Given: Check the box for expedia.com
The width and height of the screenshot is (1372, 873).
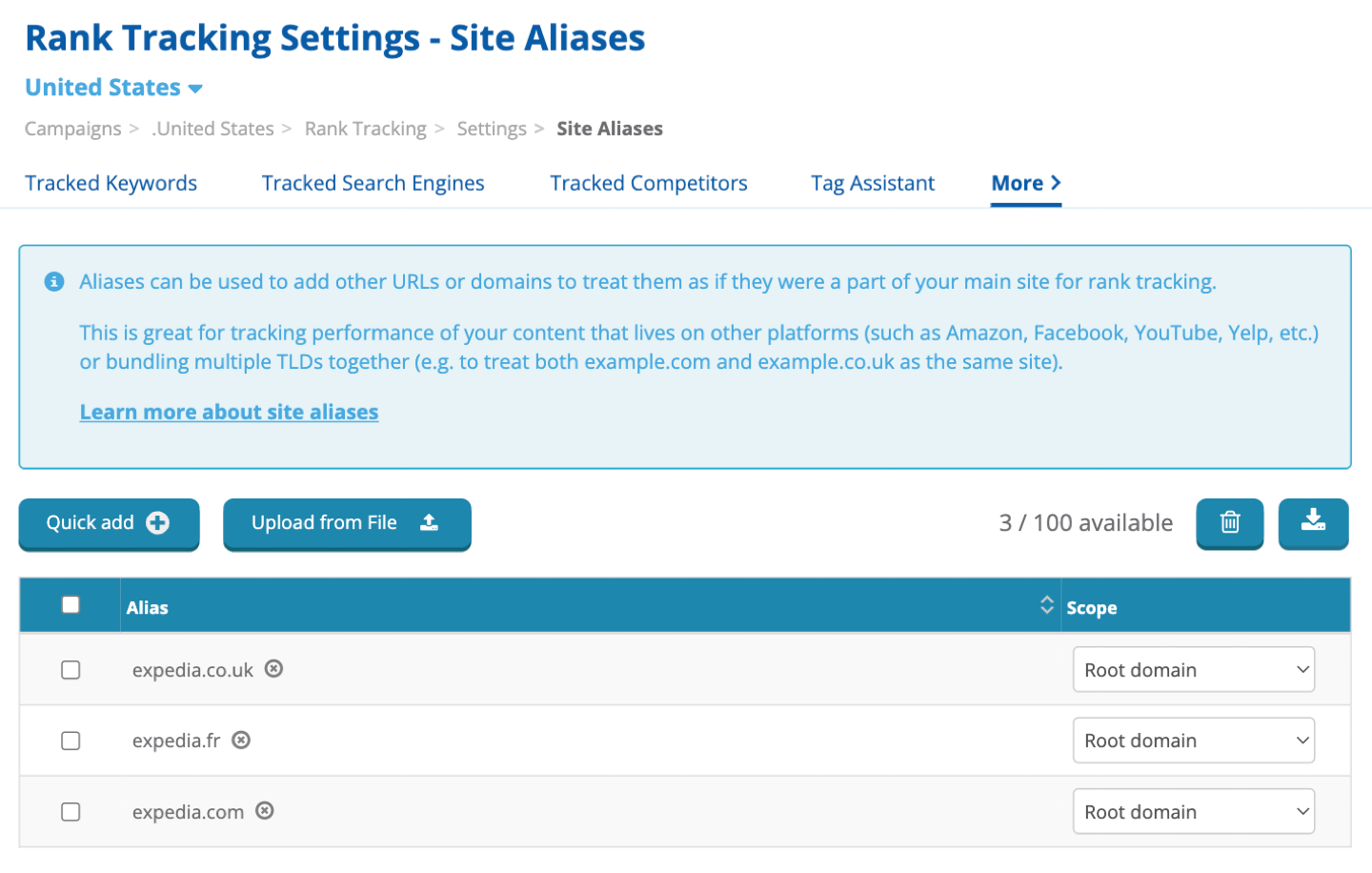Looking at the screenshot, I should [71, 812].
